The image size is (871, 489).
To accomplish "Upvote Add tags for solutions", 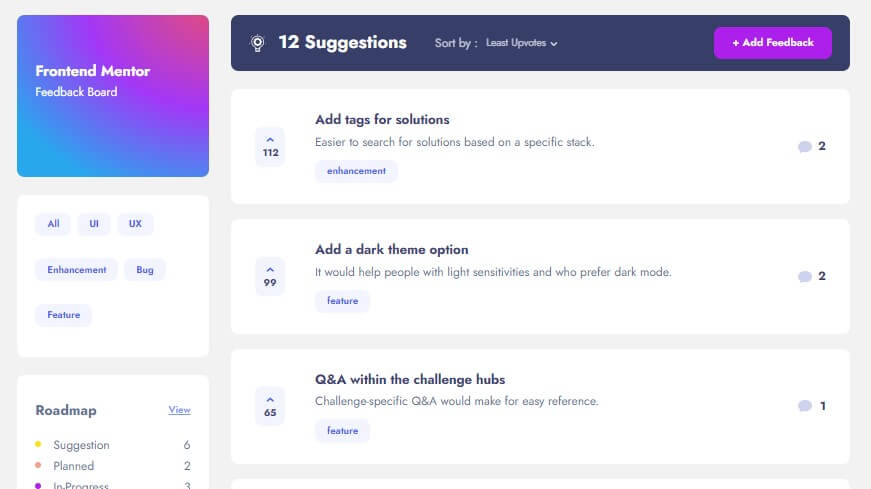I will click(270, 147).
